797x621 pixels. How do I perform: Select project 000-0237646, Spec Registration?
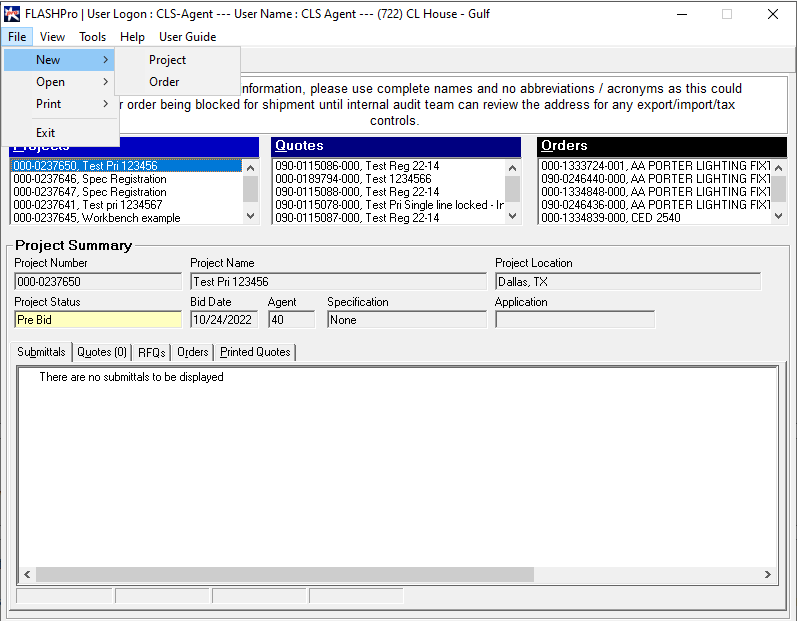click(89, 179)
